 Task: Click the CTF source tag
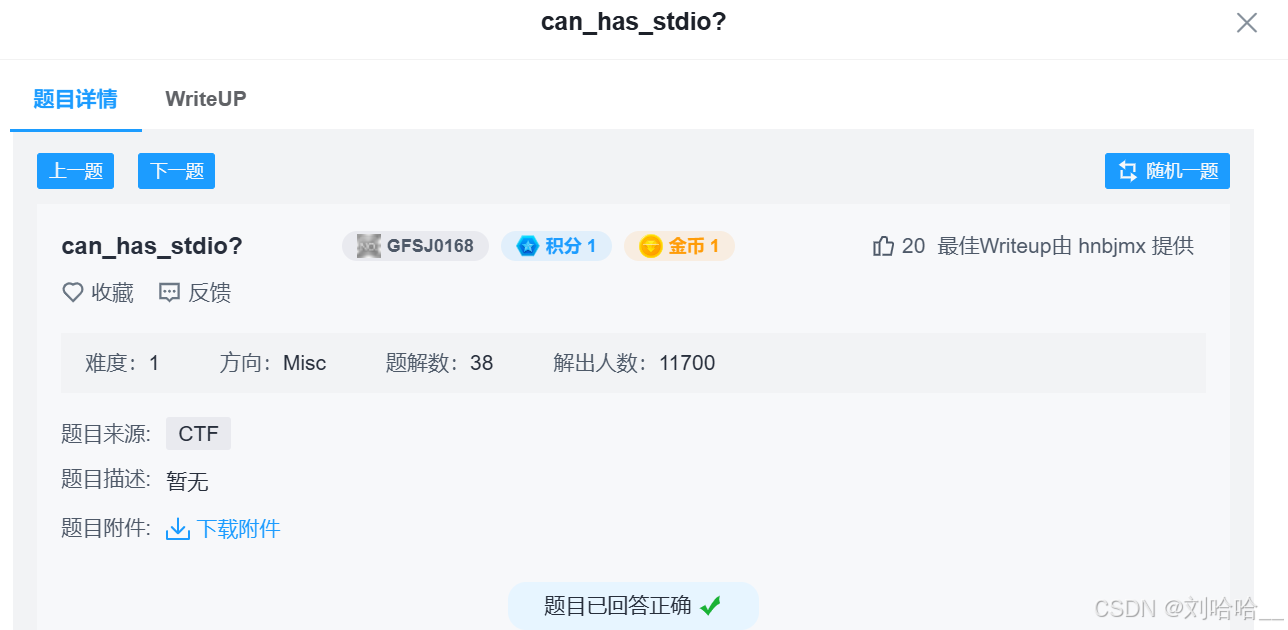[198, 433]
